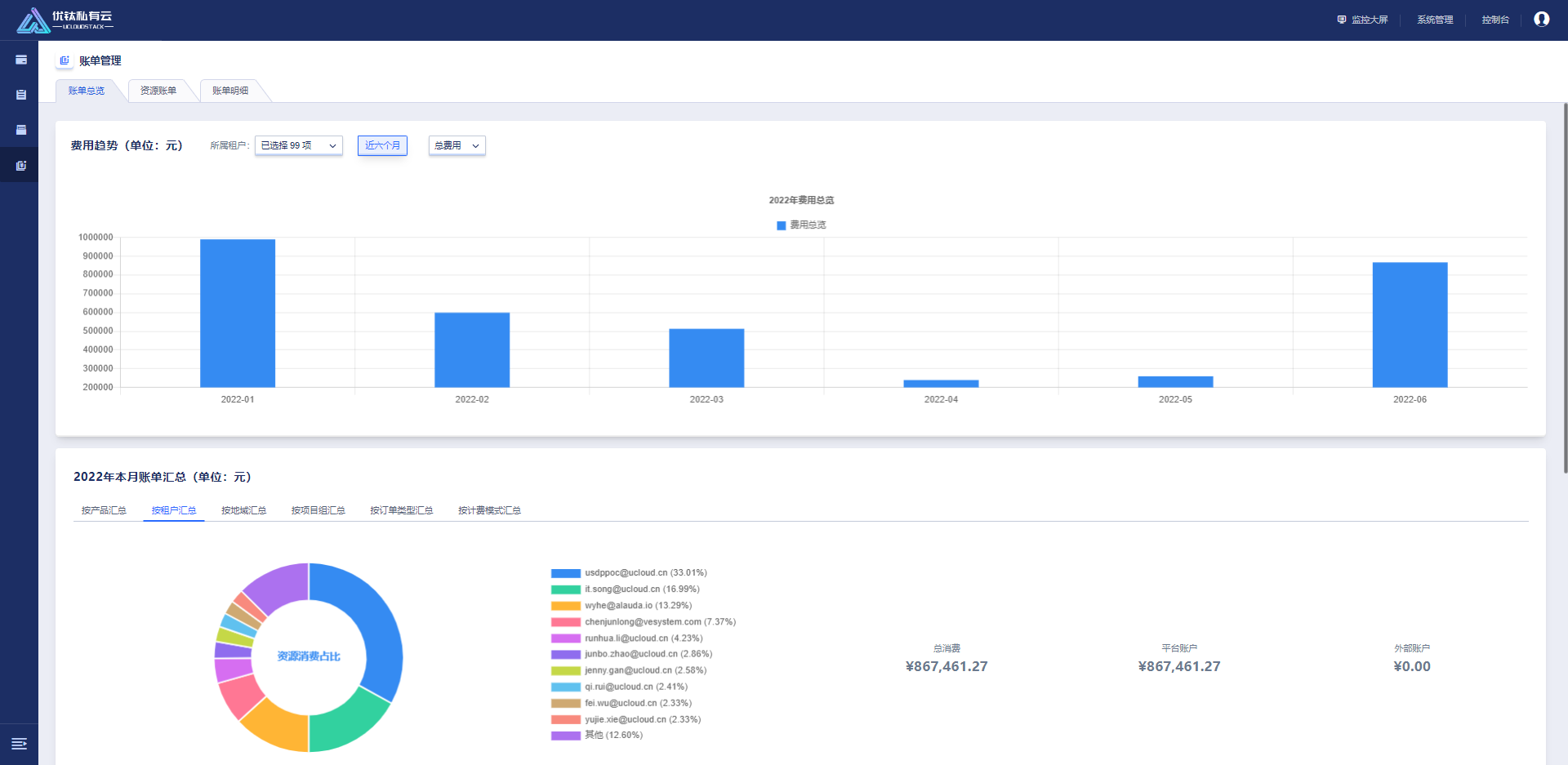Toggle usdppoc@ucloud.cn legend entry in pie chart
The width and height of the screenshot is (1568, 765).
pos(629,573)
